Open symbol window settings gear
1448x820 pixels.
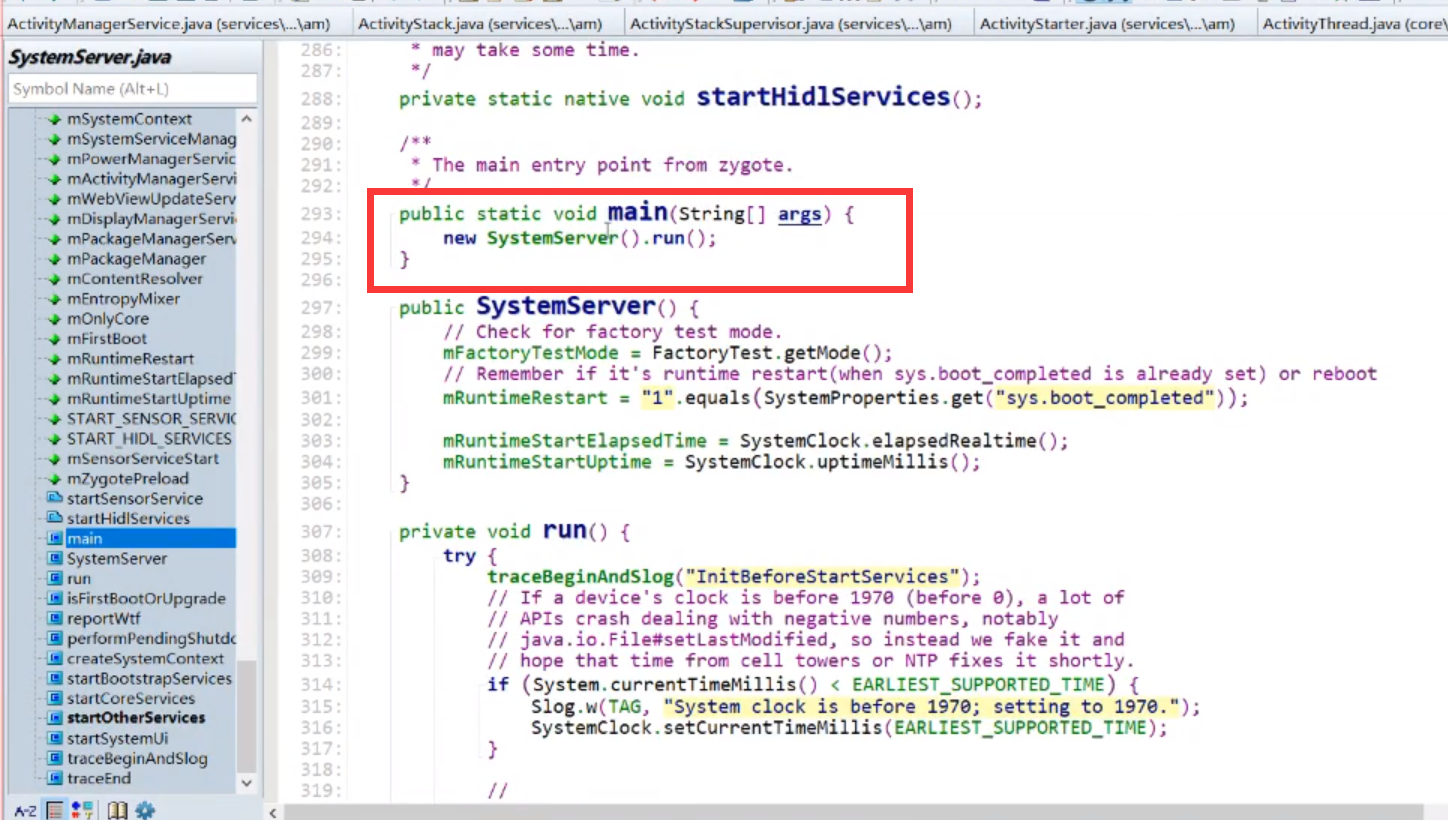(x=146, y=810)
